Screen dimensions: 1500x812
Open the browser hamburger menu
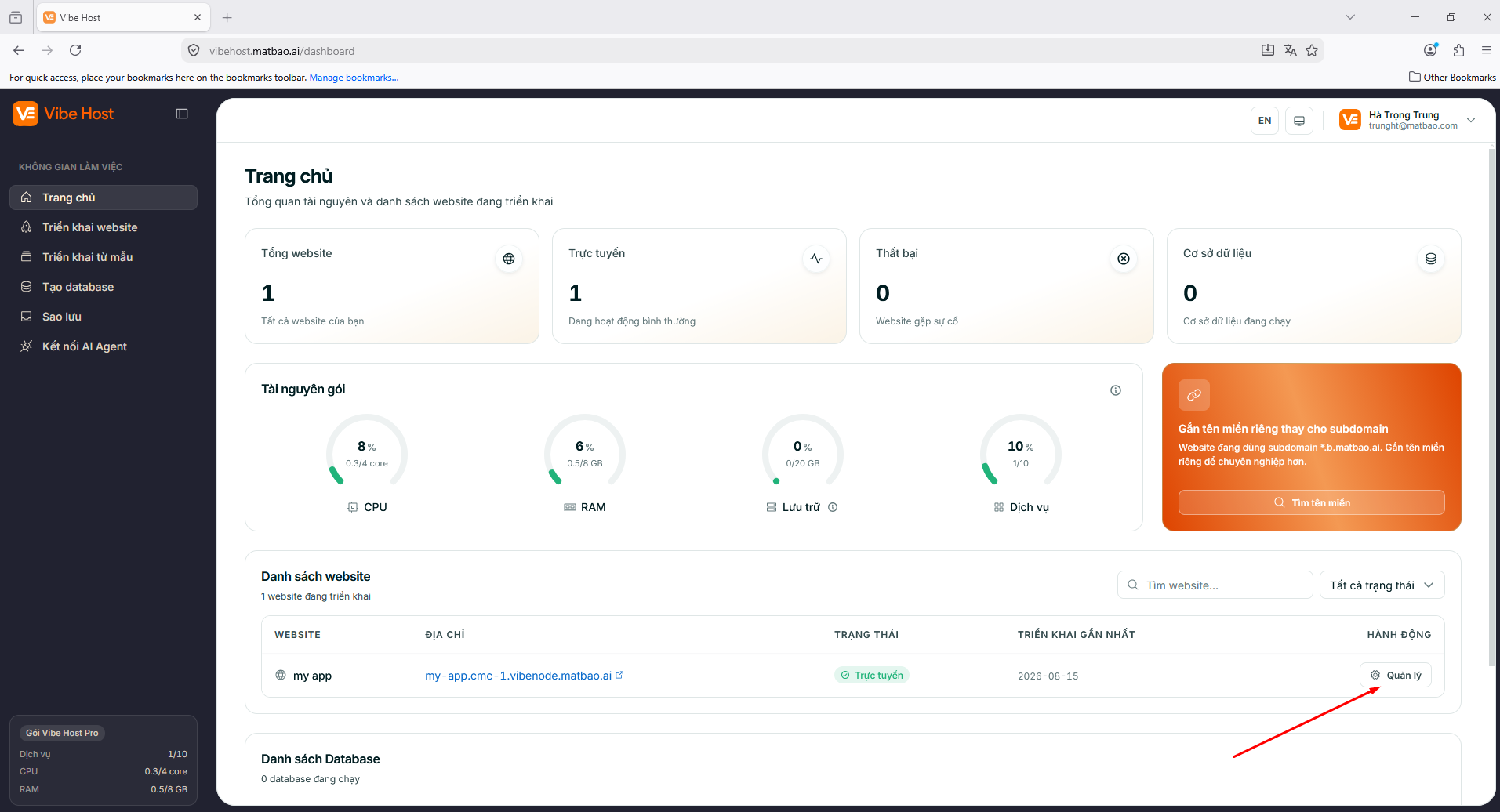pyautogui.click(x=1487, y=50)
